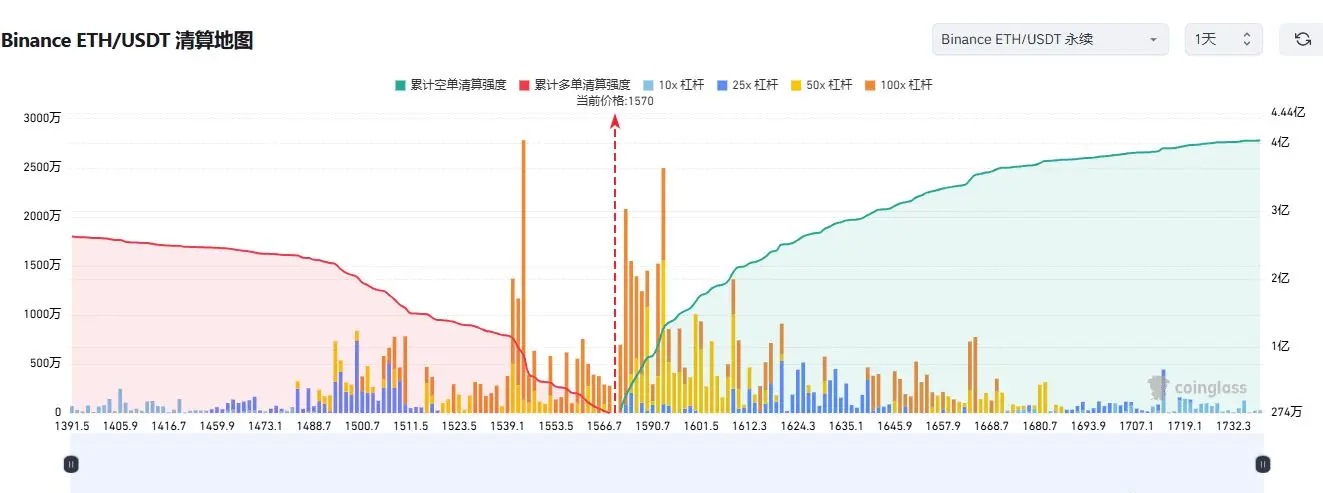Click the right axis value 274万

pos(1287,412)
